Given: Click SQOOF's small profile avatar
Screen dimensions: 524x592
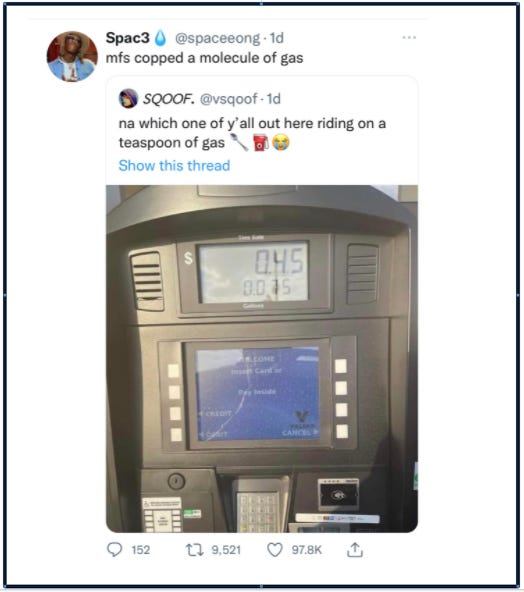Looking at the screenshot, I should click(128, 99).
